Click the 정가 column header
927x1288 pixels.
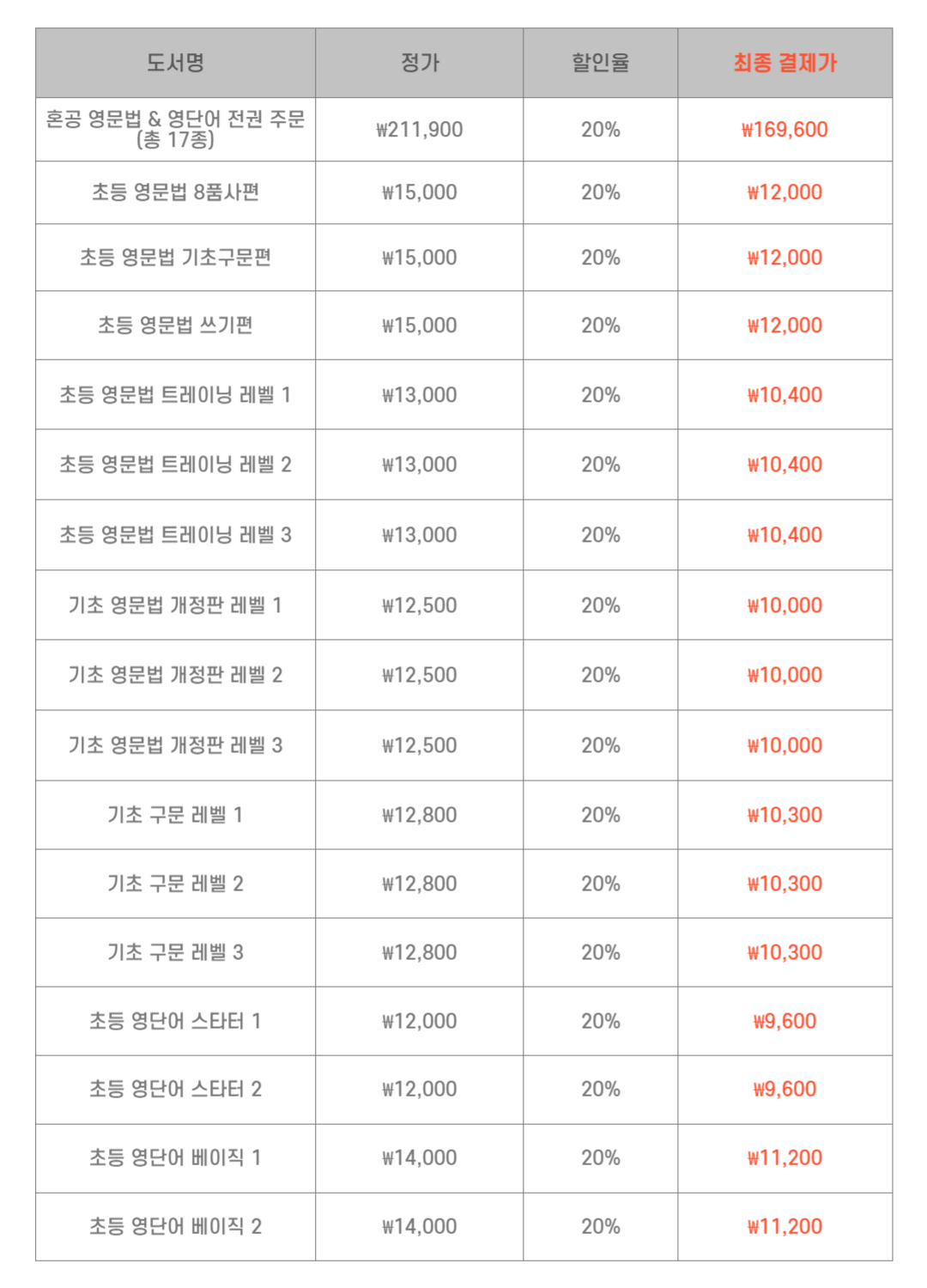click(x=420, y=63)
